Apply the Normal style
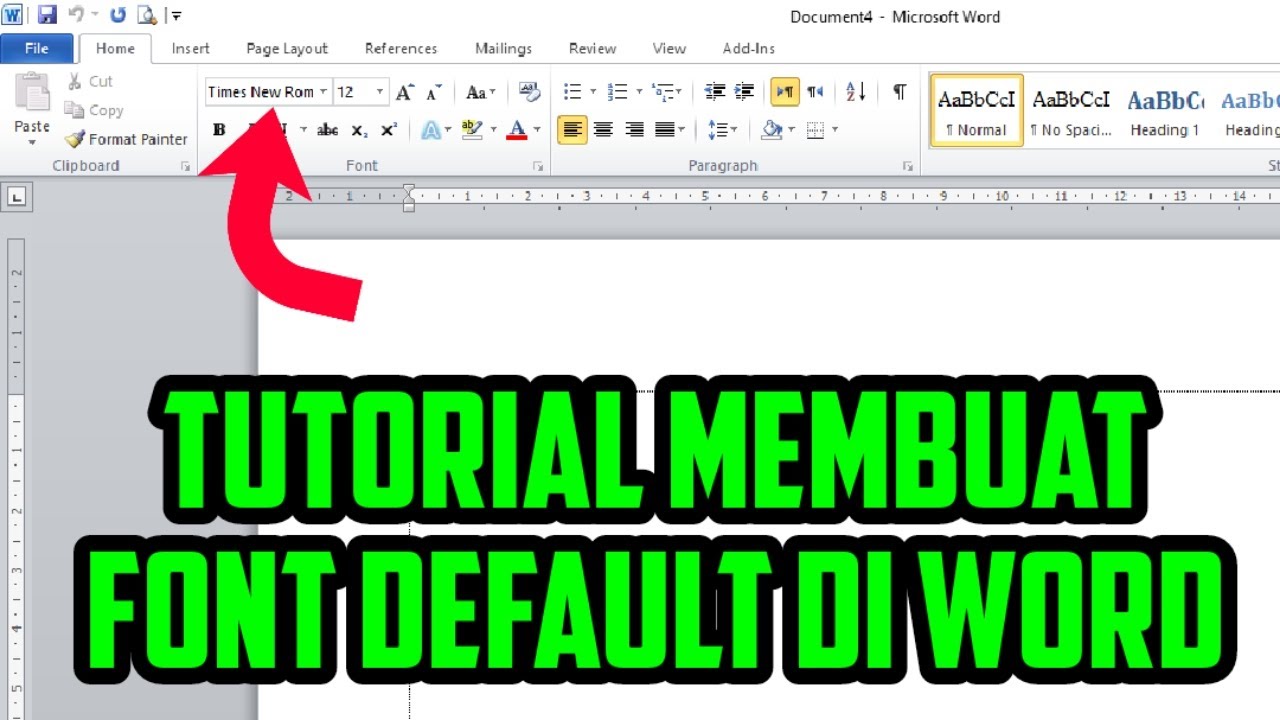Viewport: 1280px width, 720px height. [x=976, y=110]
